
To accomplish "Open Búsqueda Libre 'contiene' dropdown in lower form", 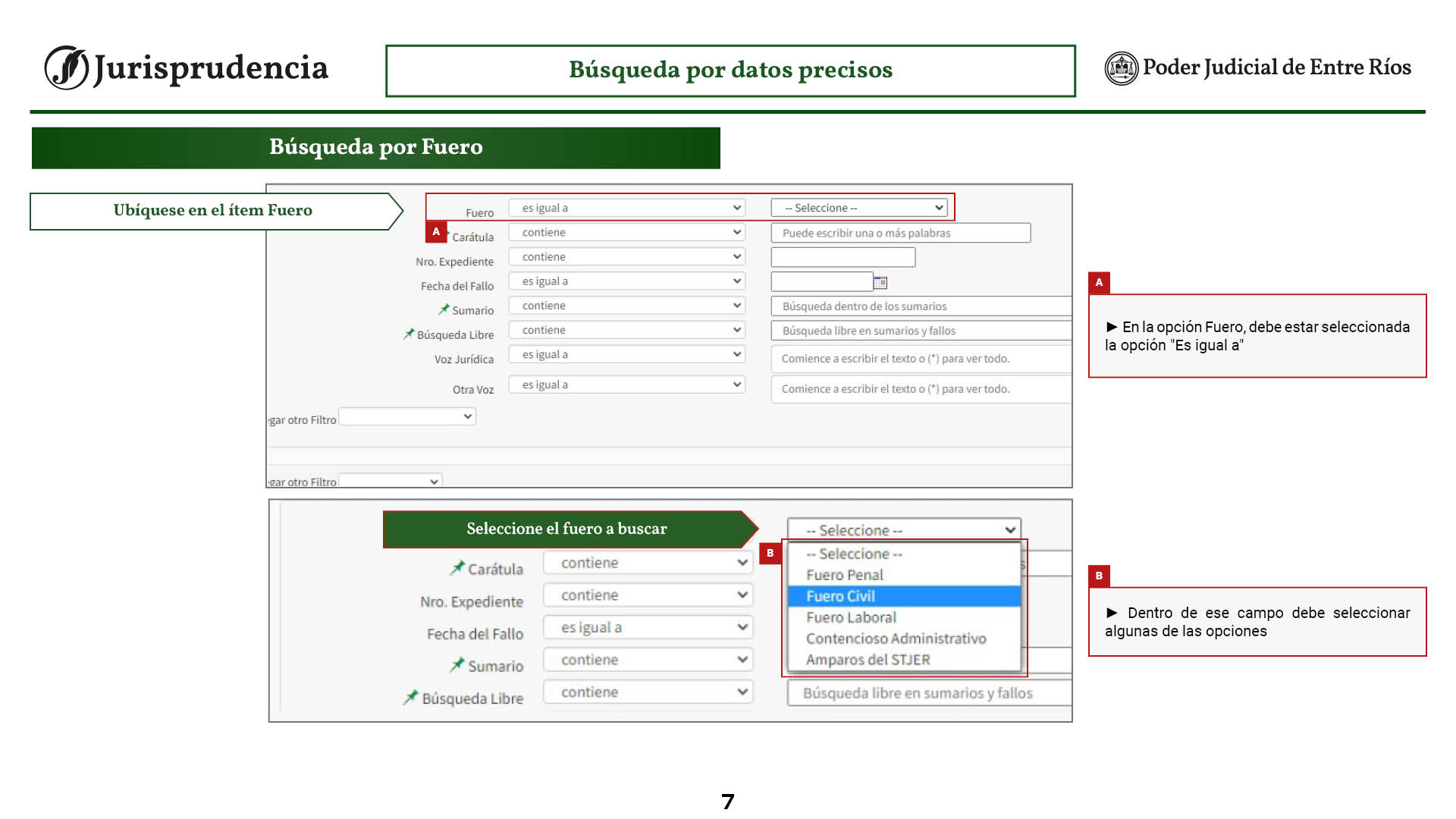I will coord(648,692).
